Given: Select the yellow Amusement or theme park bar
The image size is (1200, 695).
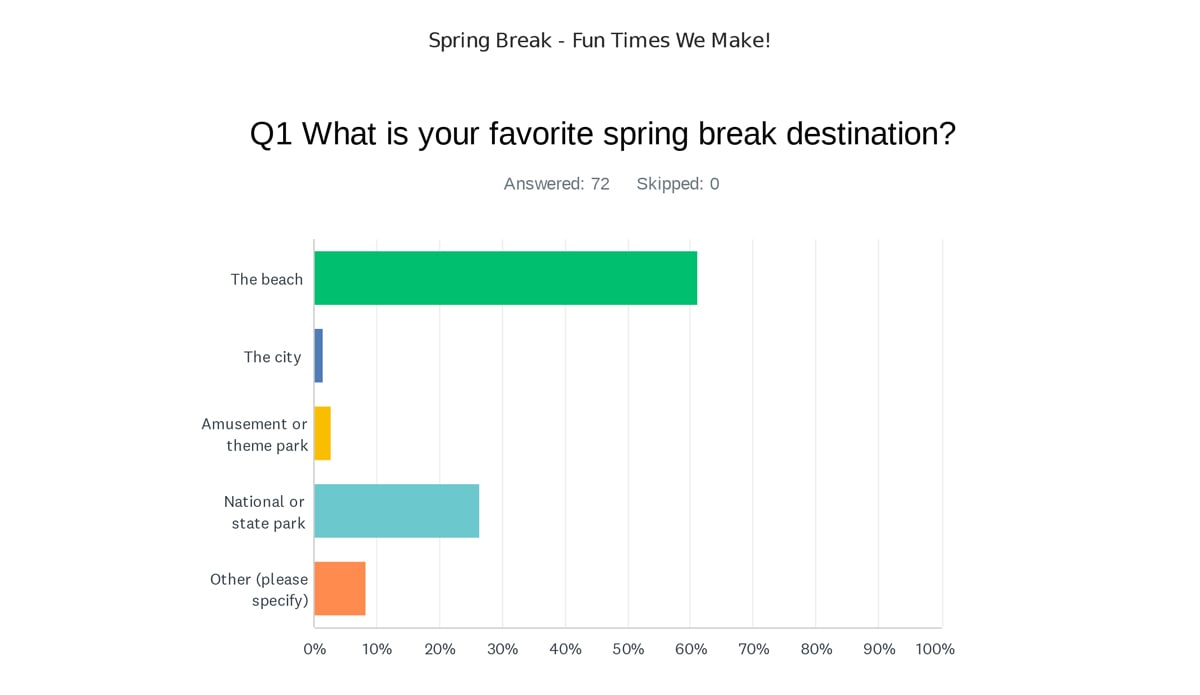Looking at the screenshot, I should [323, 433].
